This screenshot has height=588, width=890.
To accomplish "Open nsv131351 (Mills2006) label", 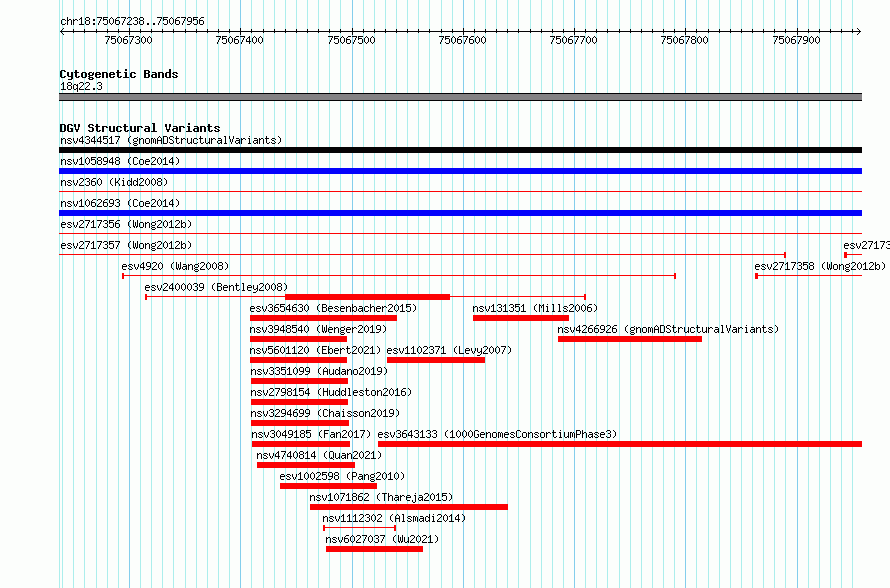I will (x=535, y=308).
